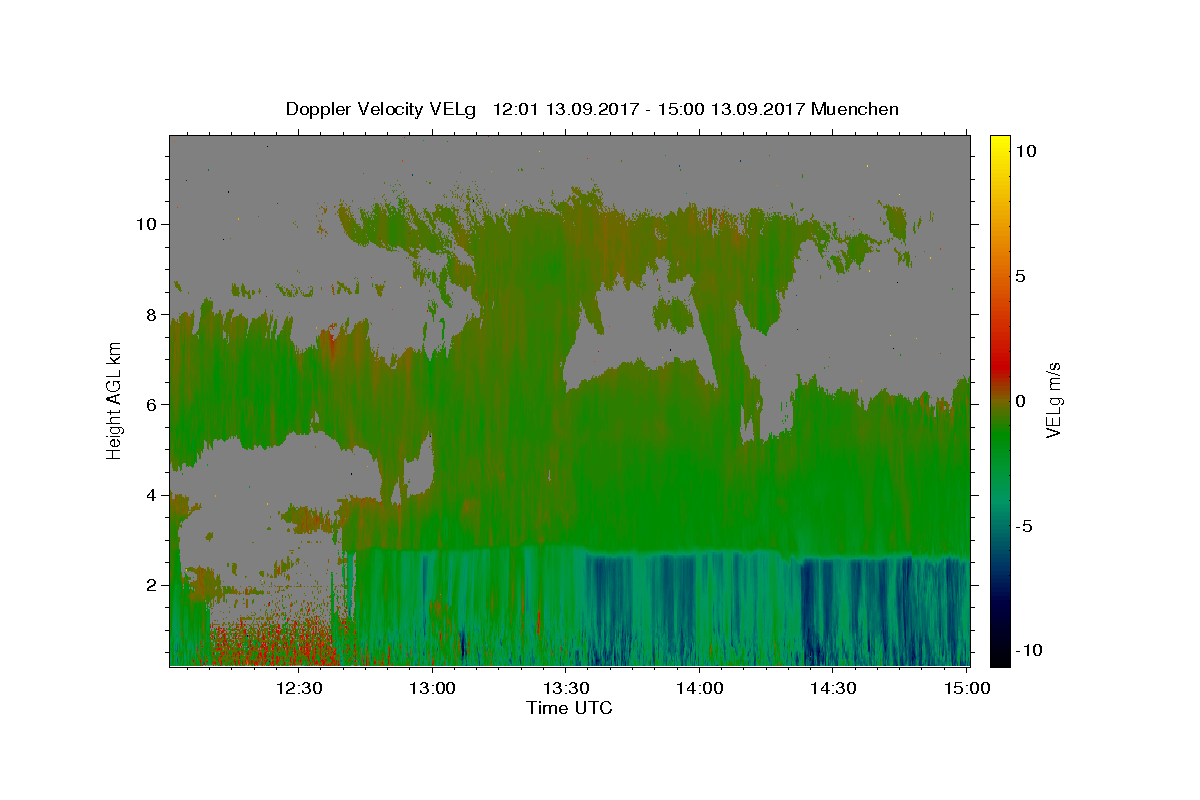
Task: Click the Doppler Velocity VELg plot title
Action: [x=592, y=109]
